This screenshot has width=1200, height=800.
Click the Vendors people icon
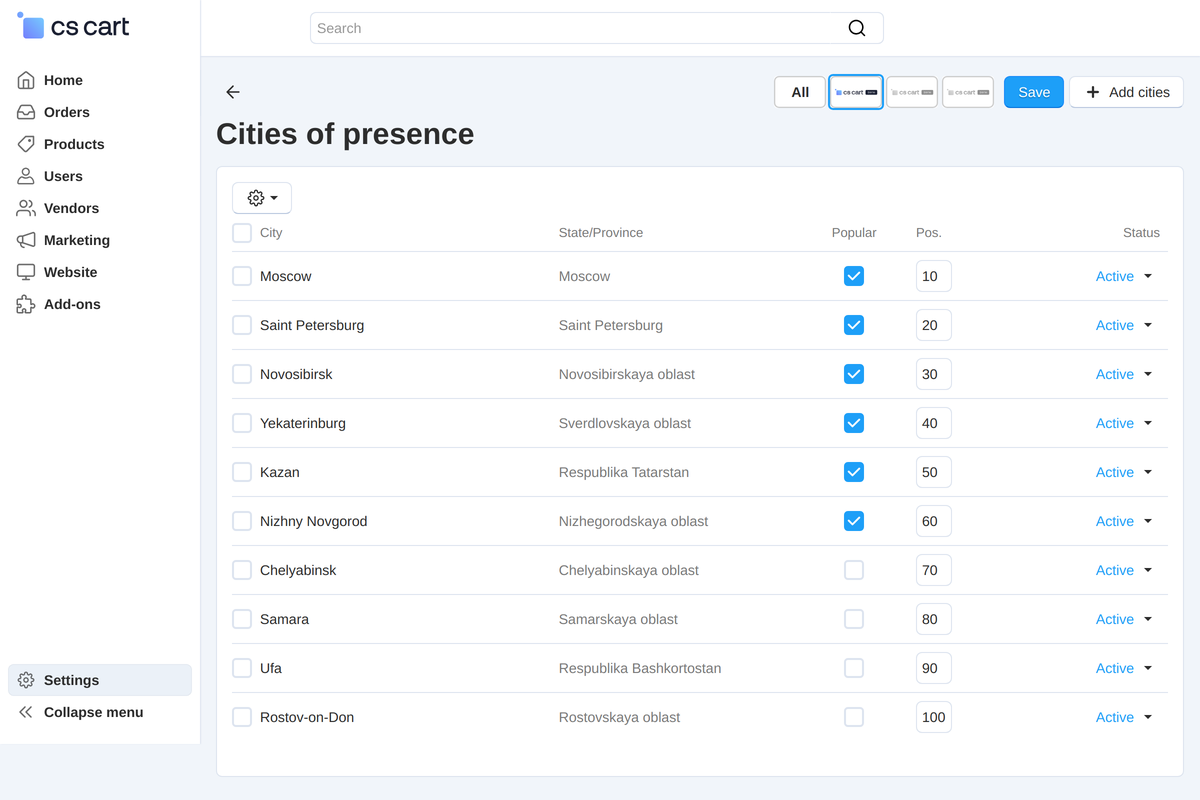tap(26, 208)
